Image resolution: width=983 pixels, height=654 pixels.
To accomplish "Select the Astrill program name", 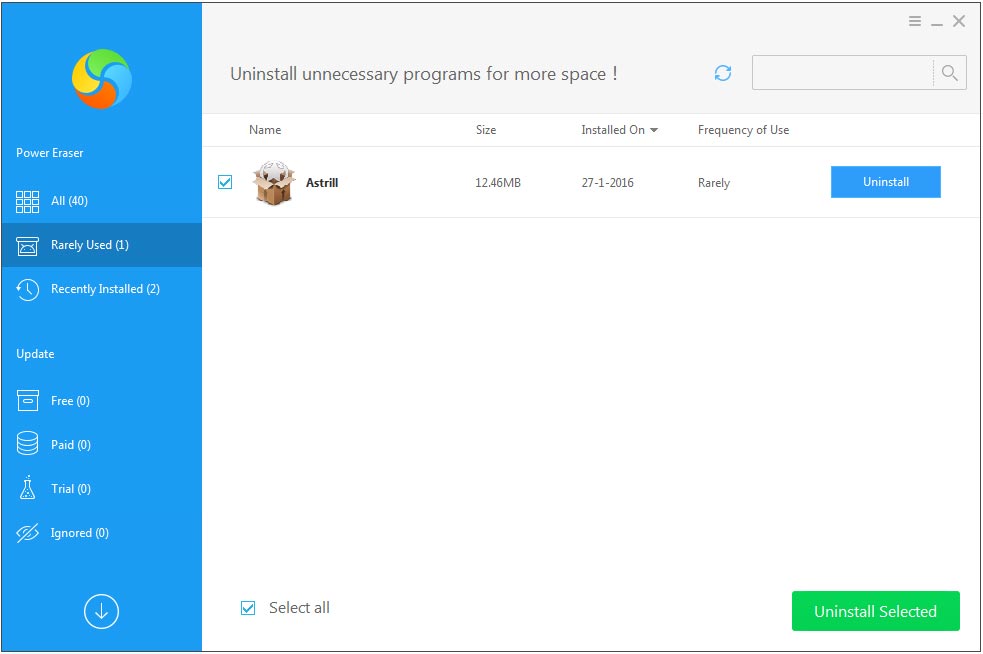I will (322, 182).
